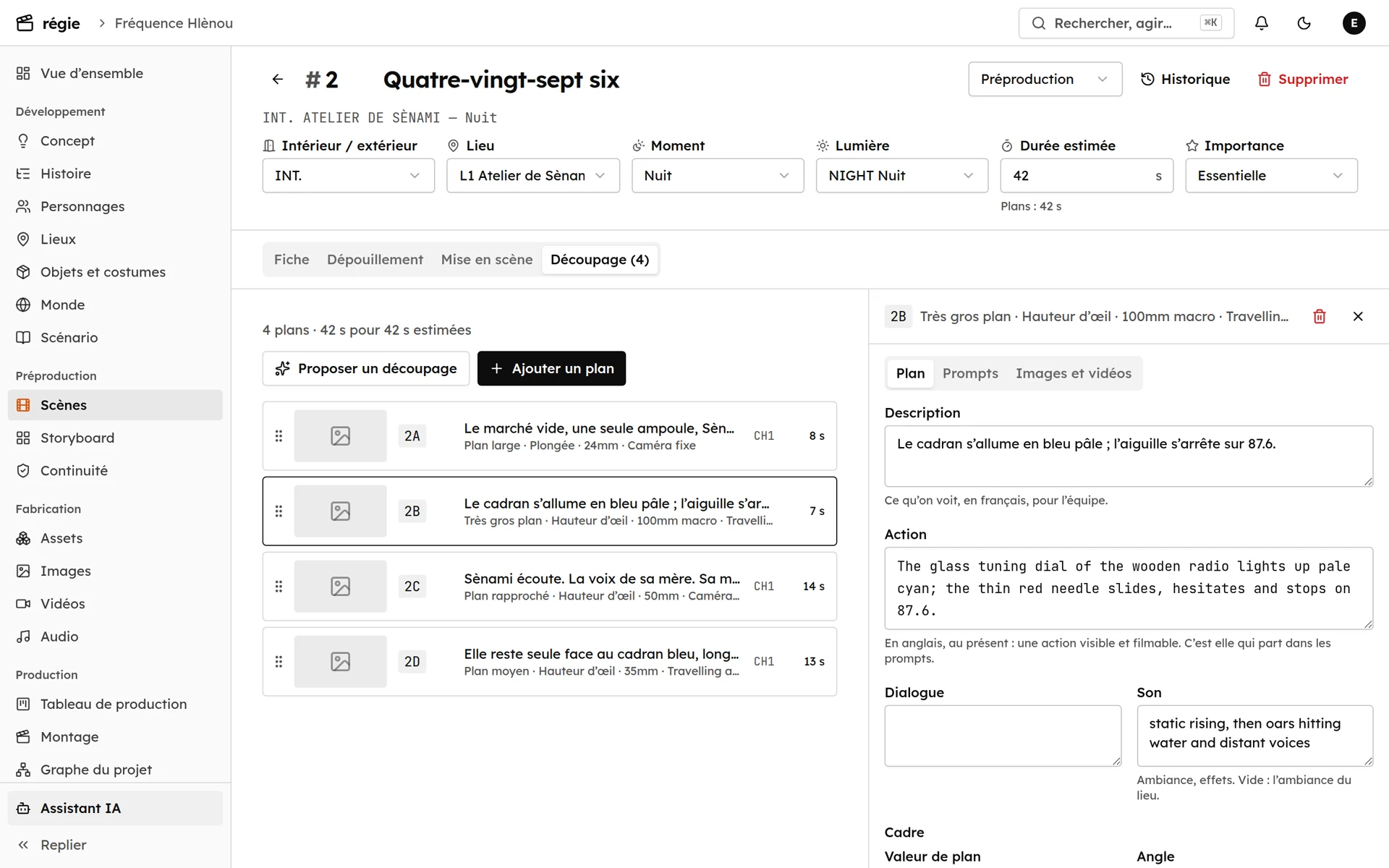Image resolution: width=1389 pixels, height=868 pixels.
Task: Open Lieu dropdown Atelier de Sènan
Action: click(x=533, y=176)
